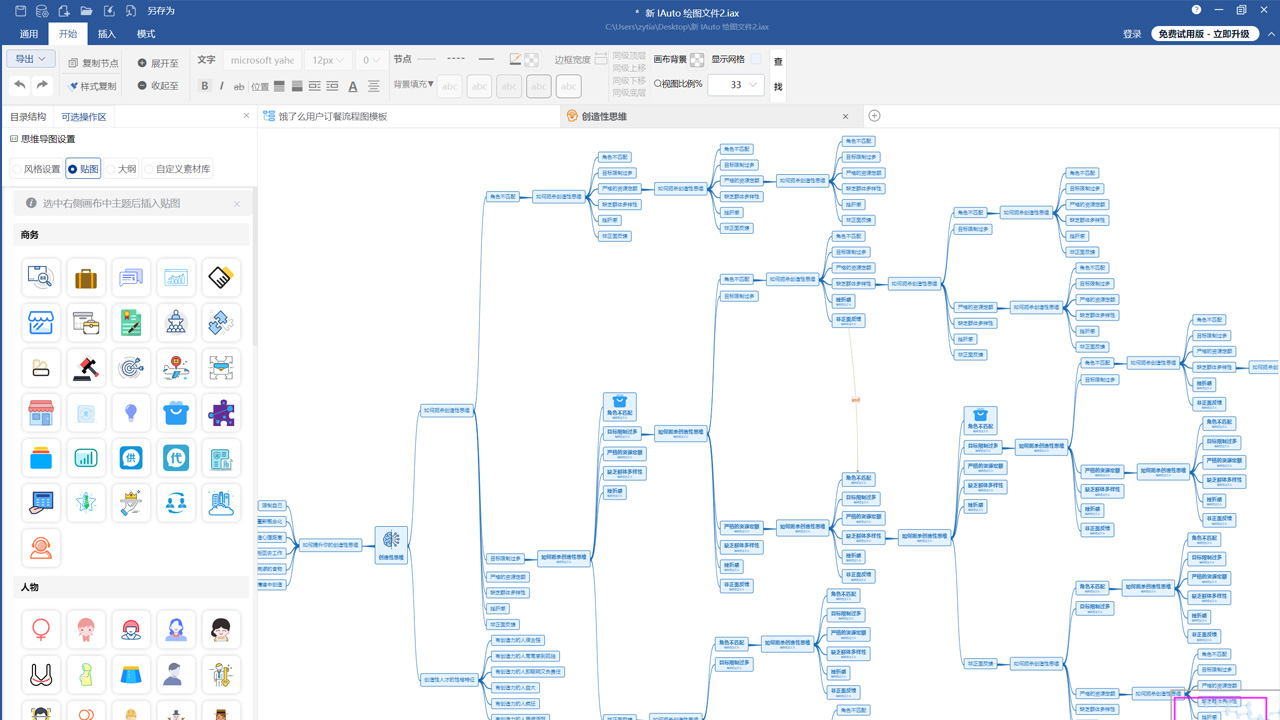Add a new document tab with plus
The image size is (1280, 720).
(874, 116)
